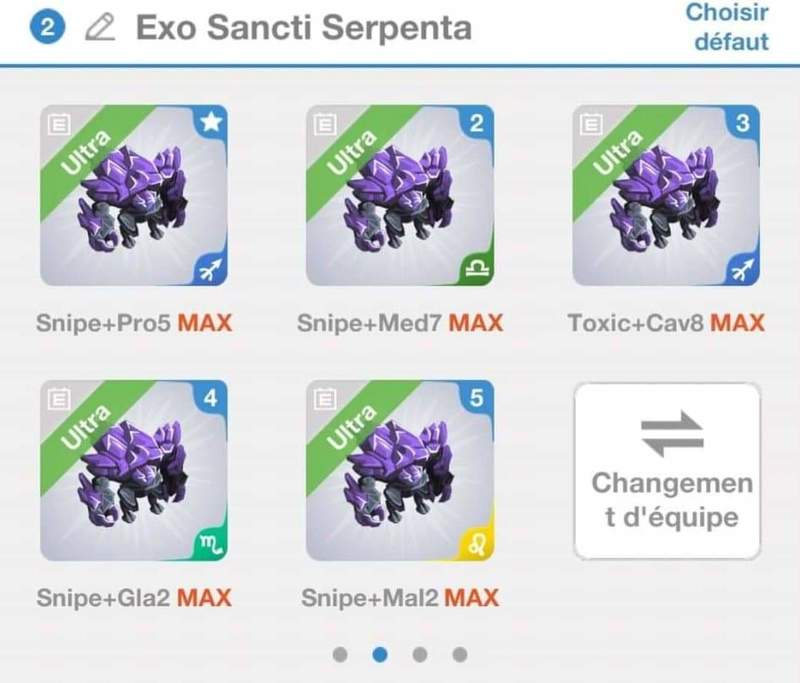Tap the Changement d'équipe button
Screen dimensions: 800x683
667,471
